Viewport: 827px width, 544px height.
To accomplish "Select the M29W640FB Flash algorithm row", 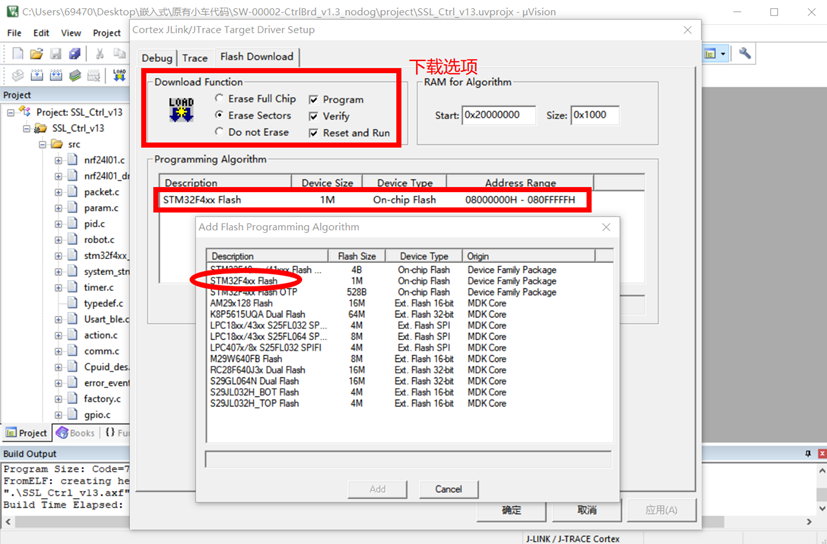I will [x=409, y=359].
